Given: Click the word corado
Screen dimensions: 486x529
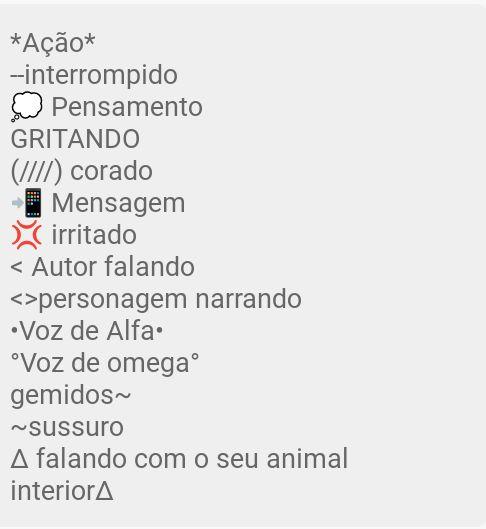Looking at the screenshot, I should pos(111,171).
